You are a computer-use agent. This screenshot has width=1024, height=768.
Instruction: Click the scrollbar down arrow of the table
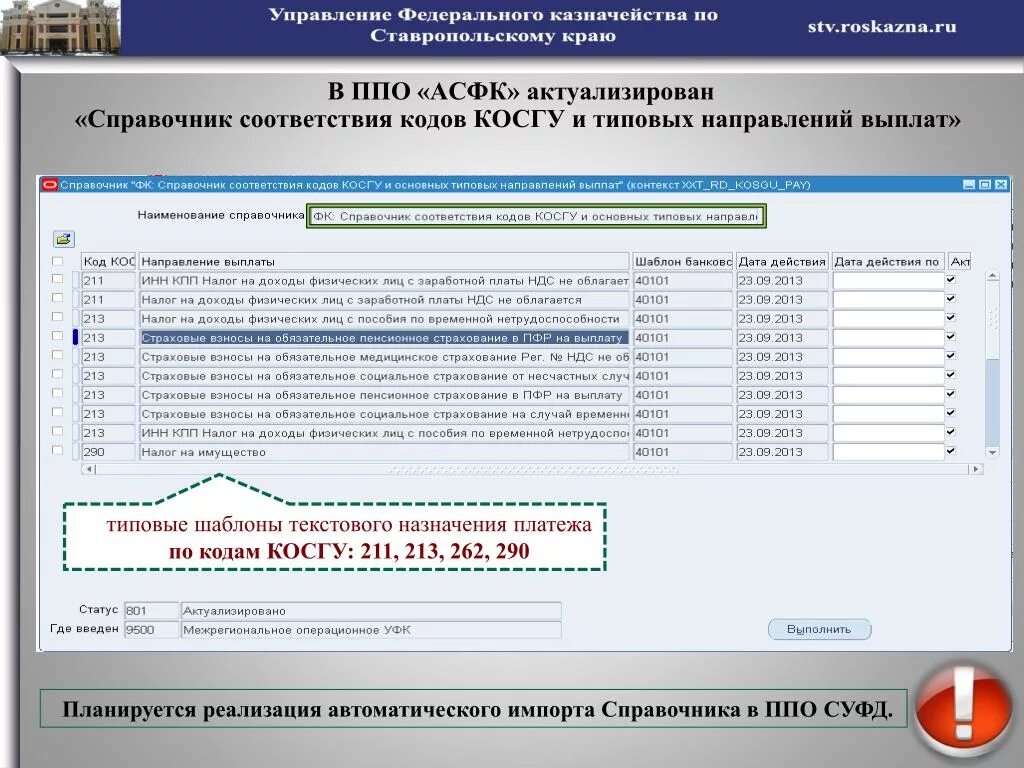pyautogui.click(x=992, y=452)
